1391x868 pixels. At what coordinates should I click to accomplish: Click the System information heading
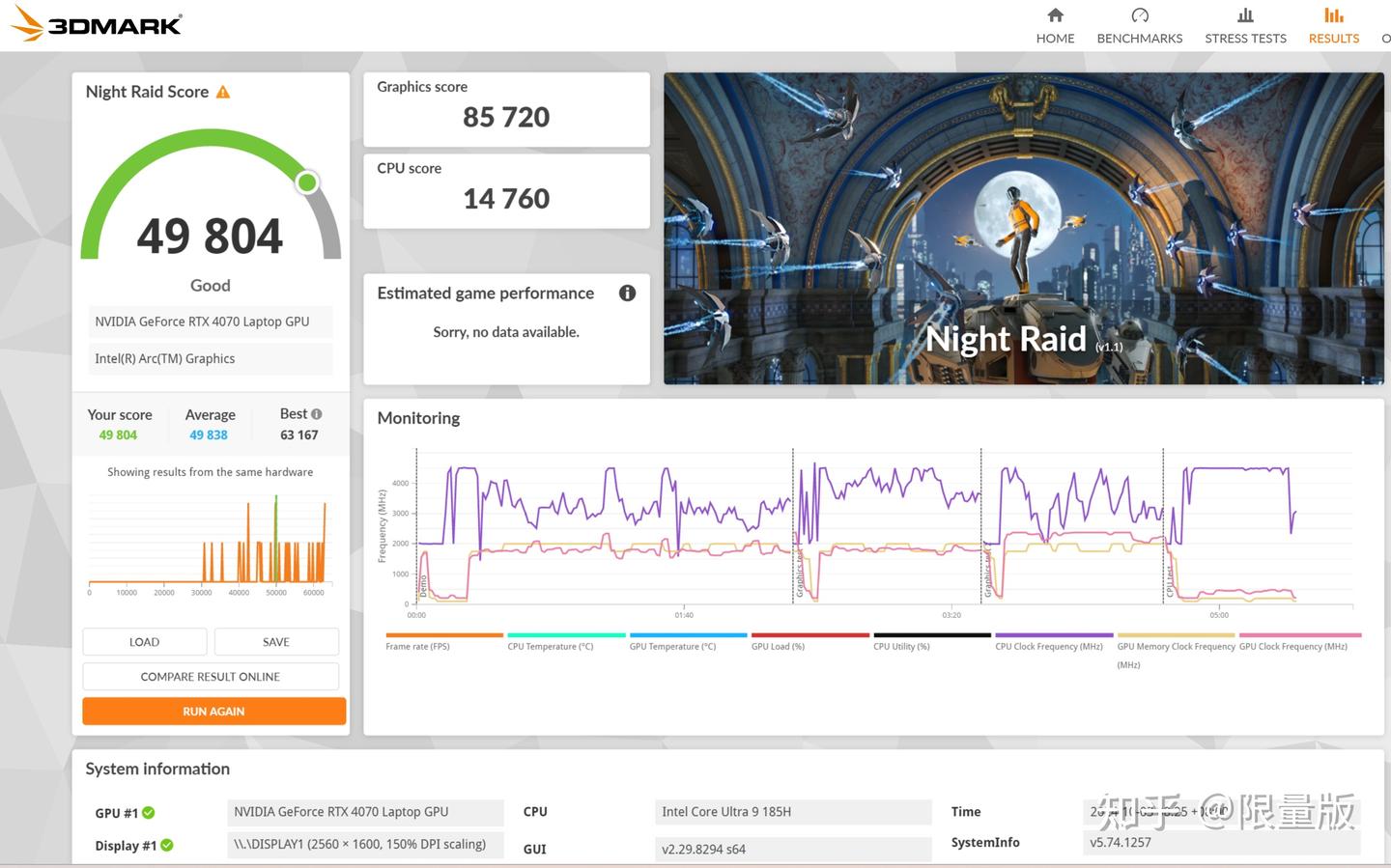click(157, 770)
